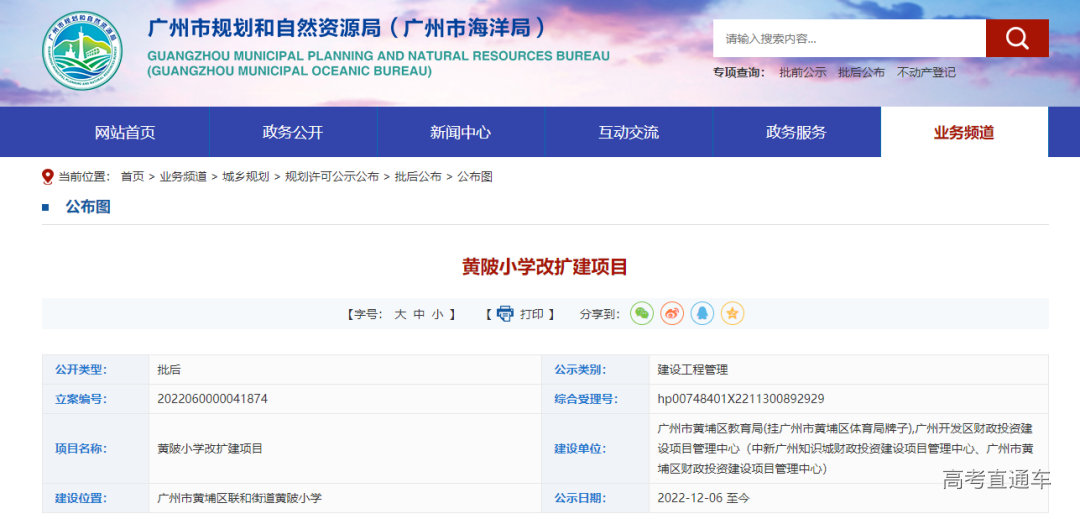
Task: Go to 互动交流 section
Action: pos(628,132)
